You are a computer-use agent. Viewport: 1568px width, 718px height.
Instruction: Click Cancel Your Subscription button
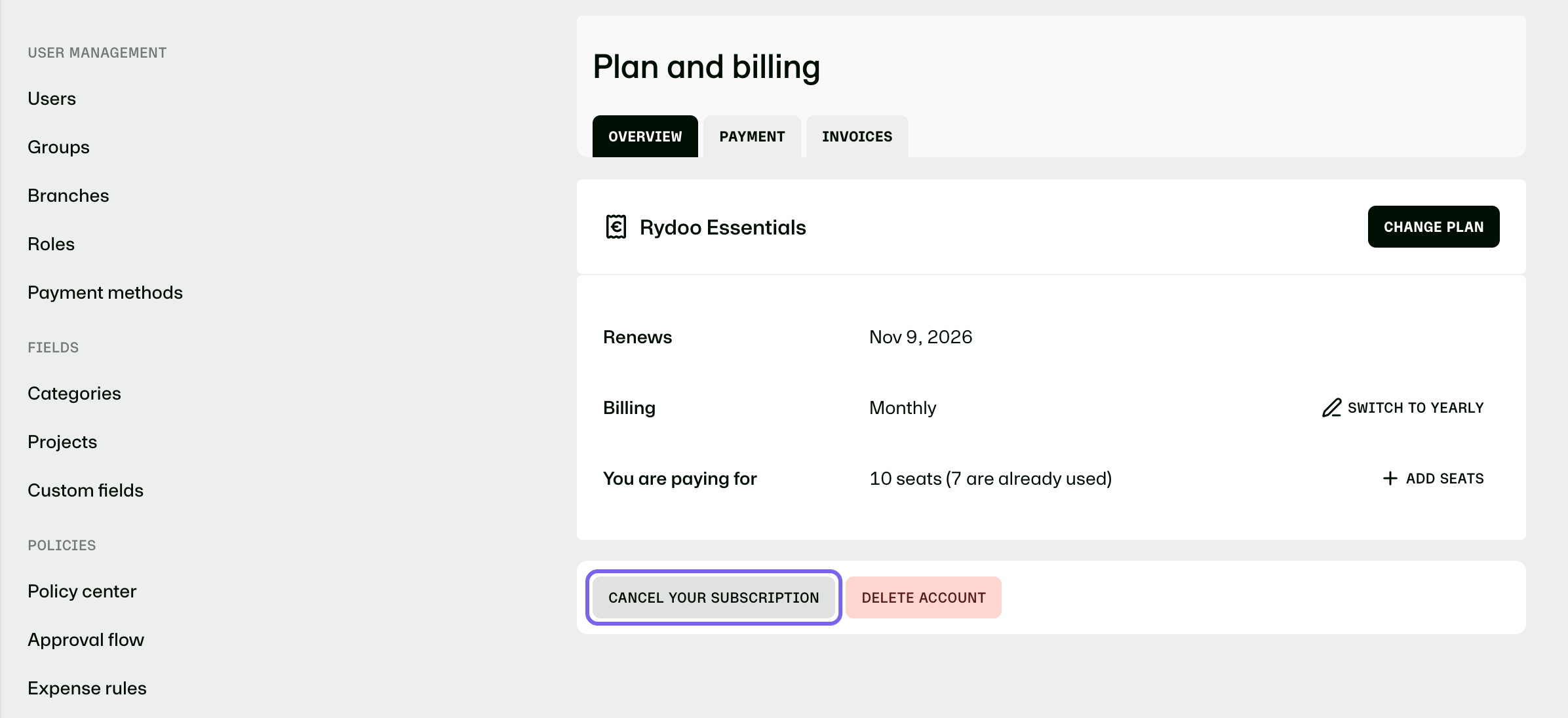click(714, 597)
